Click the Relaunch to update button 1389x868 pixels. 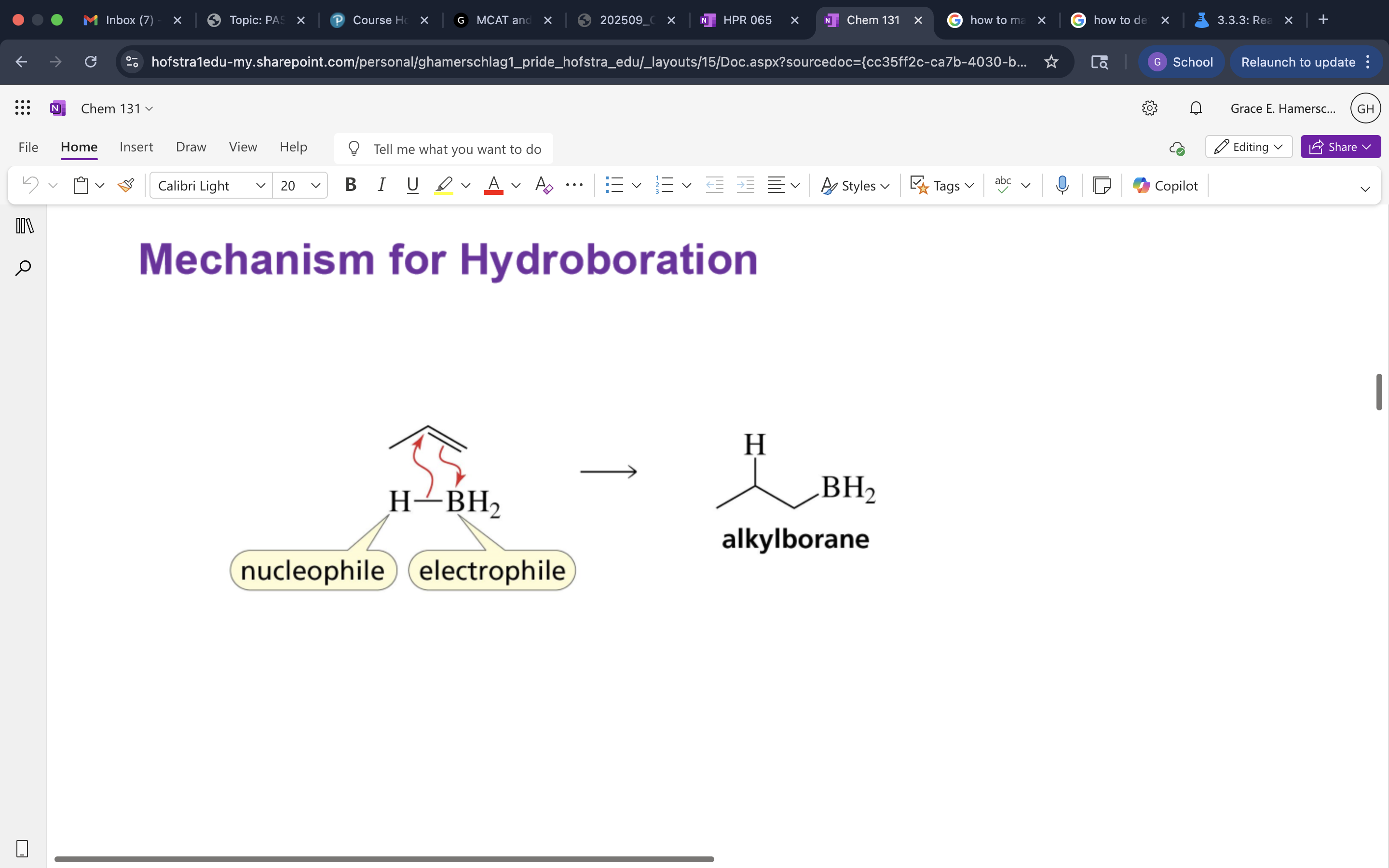coord(1298,62)
